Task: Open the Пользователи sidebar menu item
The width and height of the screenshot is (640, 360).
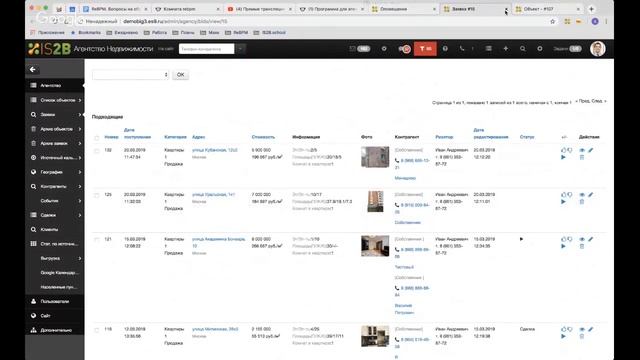Action: click(x=55, y=301)
